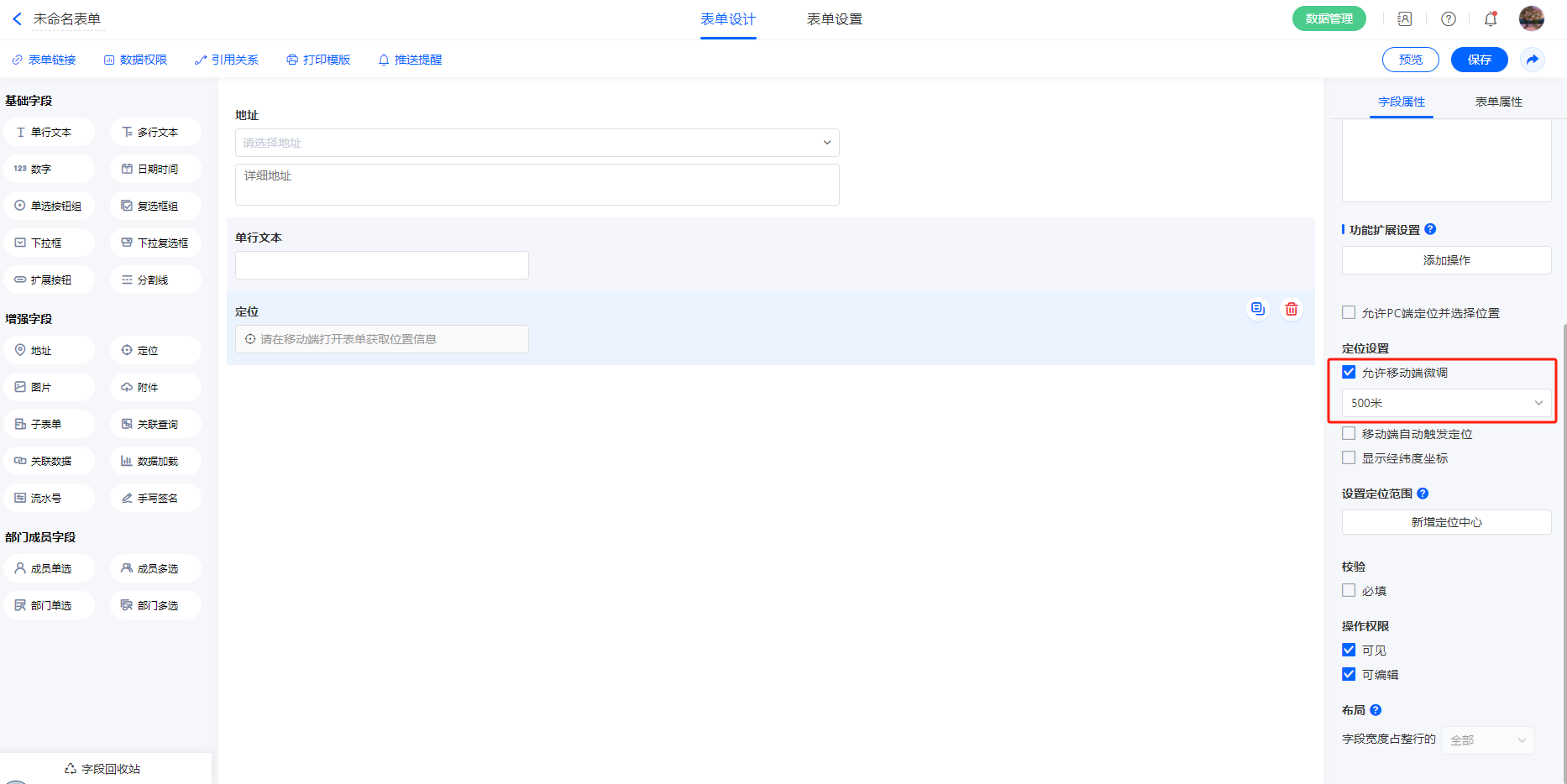The height and width of the screenshot is (784, 1567).
Task: Click the 单行文本 input field on canvas
Action: point(382,265)
